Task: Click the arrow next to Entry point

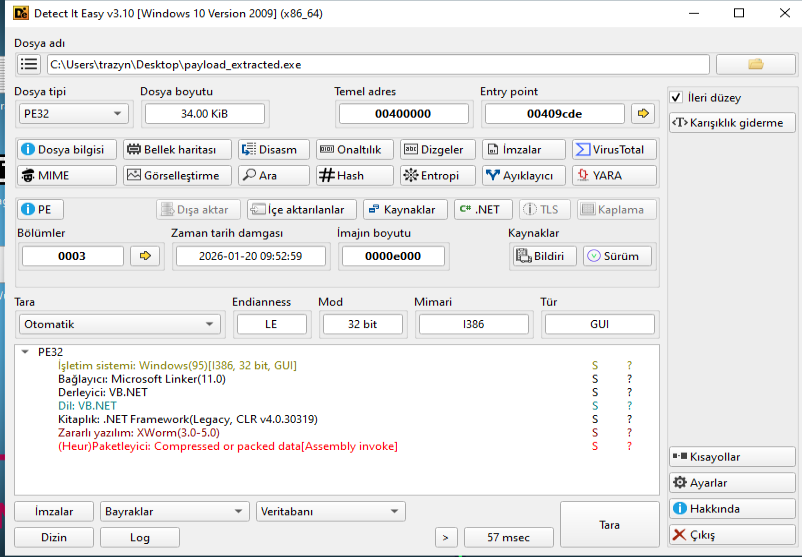Action: pyautogui.click(x=643, y=114)
